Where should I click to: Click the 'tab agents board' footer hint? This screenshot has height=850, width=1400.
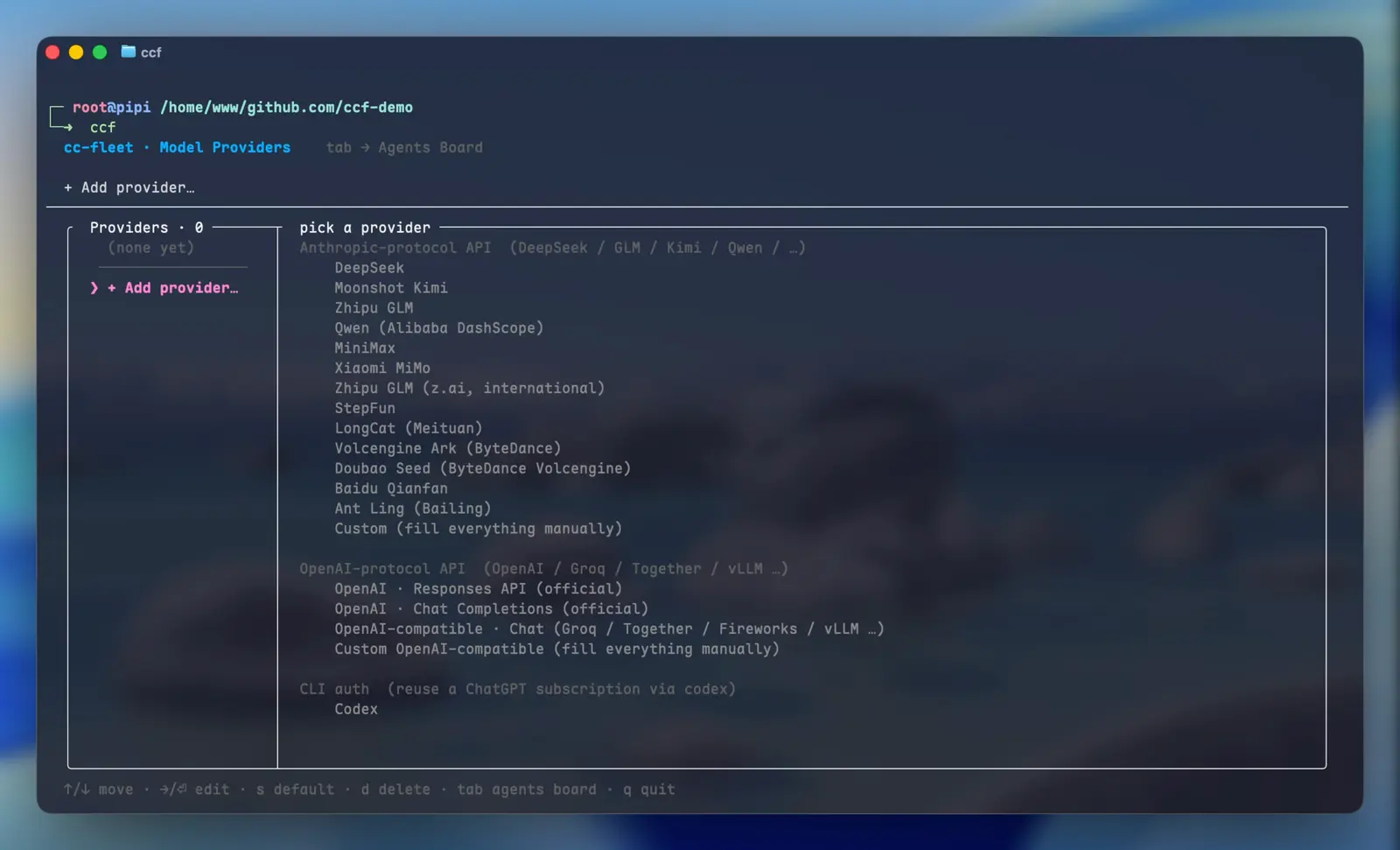527,790
